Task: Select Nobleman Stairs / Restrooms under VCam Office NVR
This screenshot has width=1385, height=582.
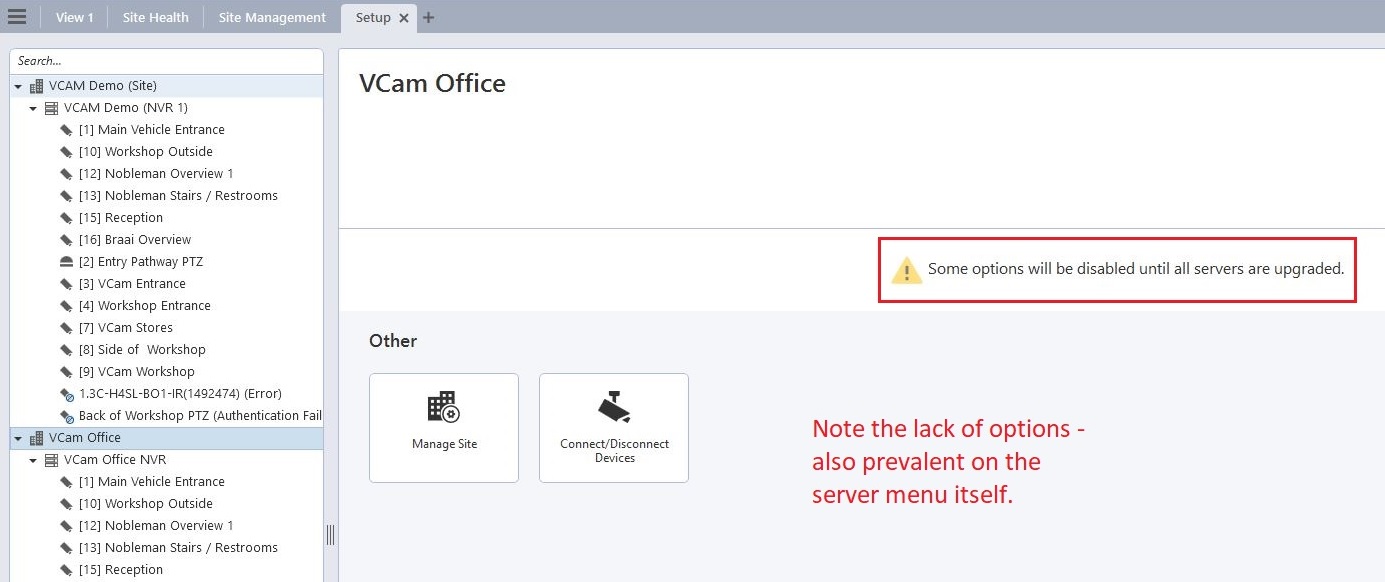Action: click(178, 548)
